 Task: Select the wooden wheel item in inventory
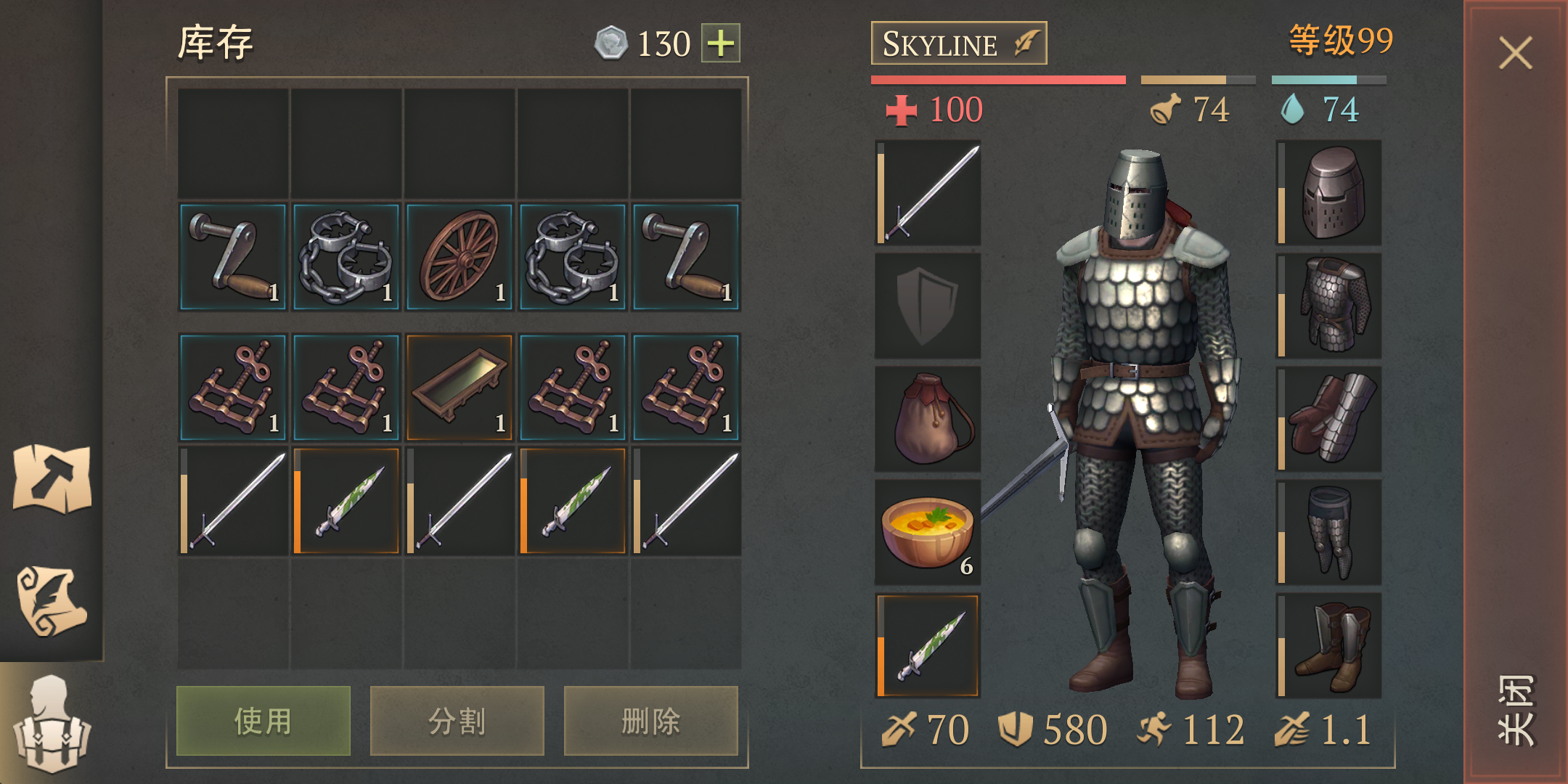[460, 257]
